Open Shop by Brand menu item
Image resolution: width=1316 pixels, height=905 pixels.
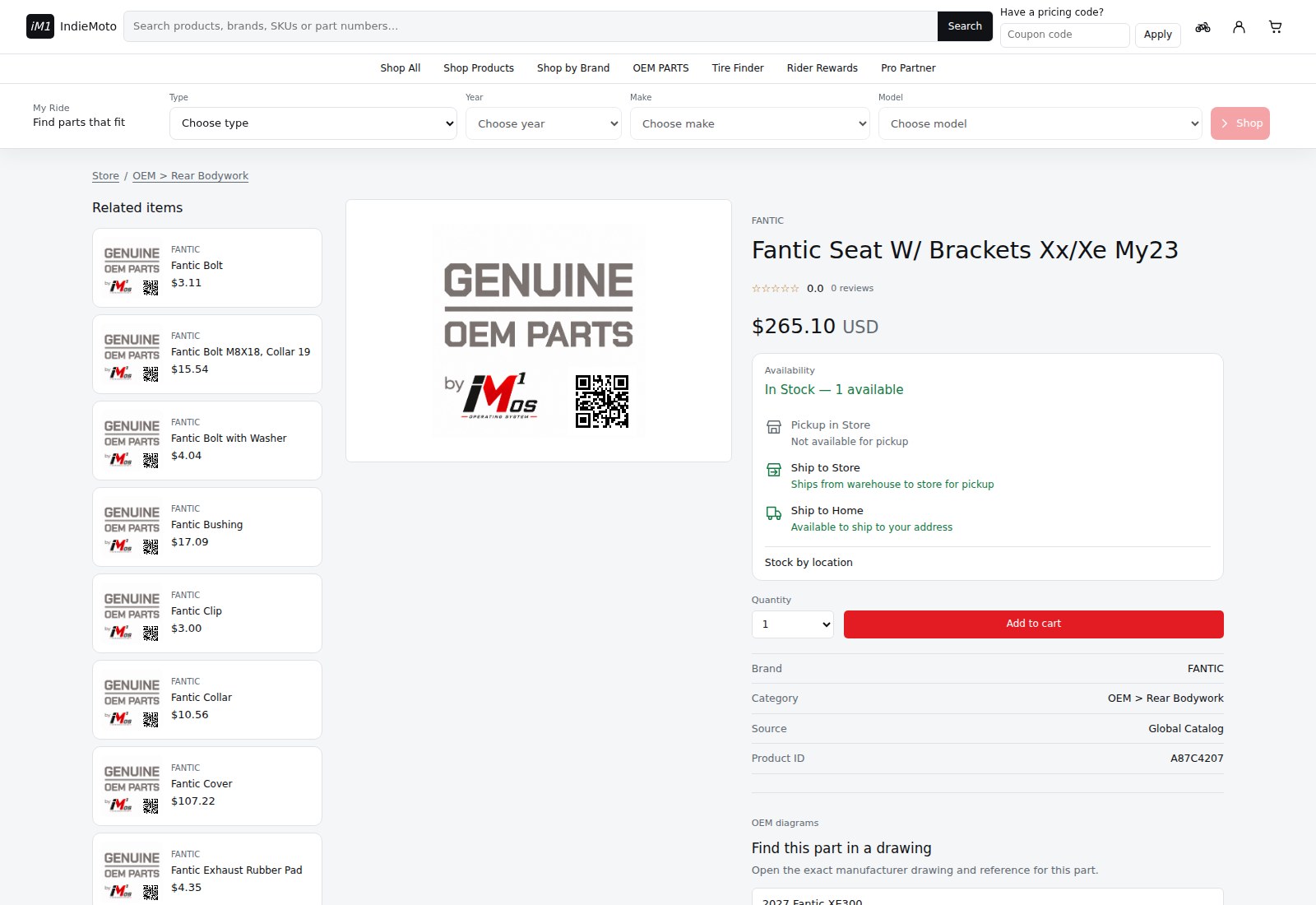click(x=573, y=68)
